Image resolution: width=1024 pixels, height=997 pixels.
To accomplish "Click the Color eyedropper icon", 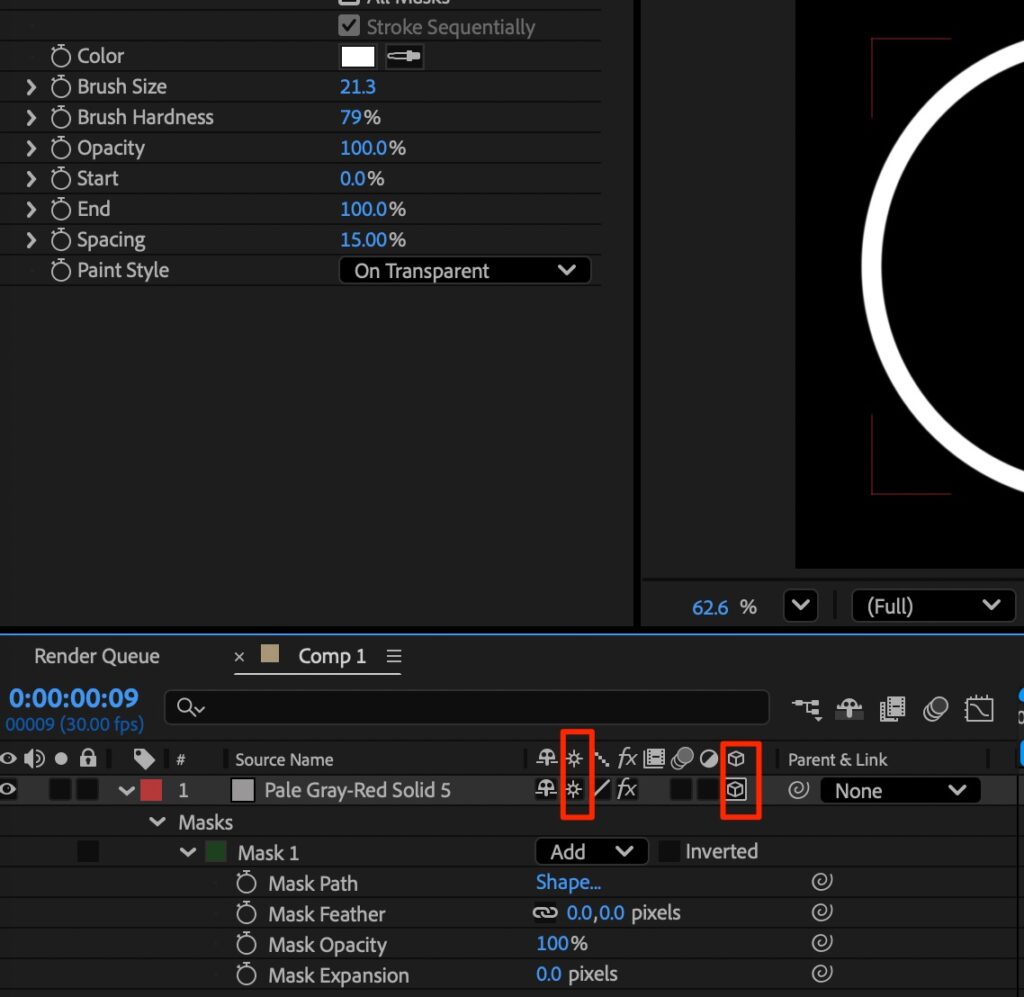I will pyautogui.click(x=404, y=57).
